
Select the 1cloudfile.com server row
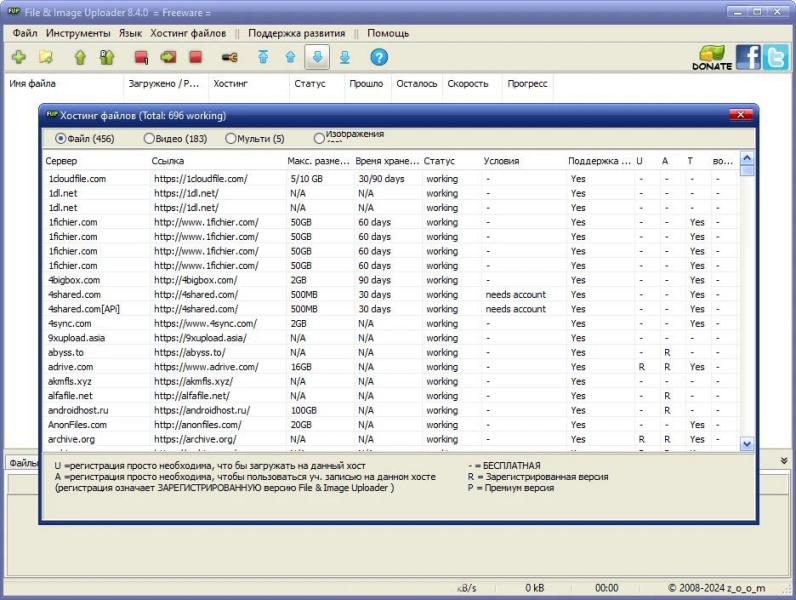pyautogui.click(x=391, y=179)
